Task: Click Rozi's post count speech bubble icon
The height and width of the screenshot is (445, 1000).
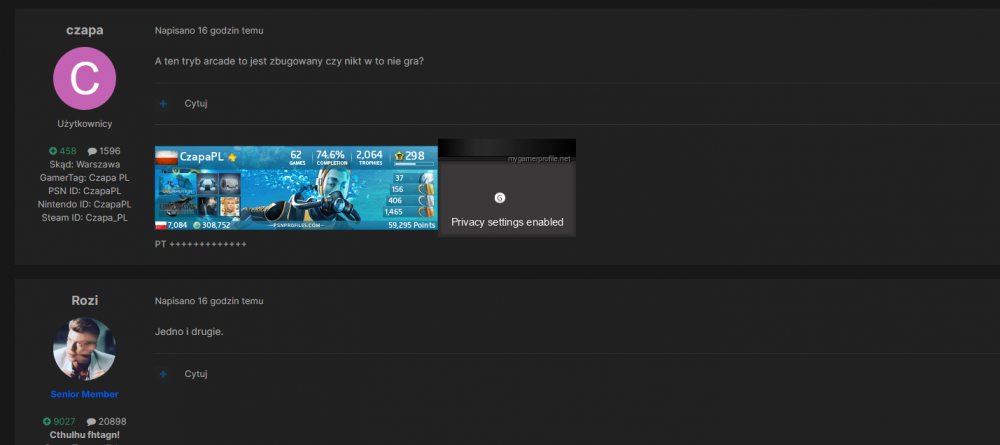Action: 91,422
